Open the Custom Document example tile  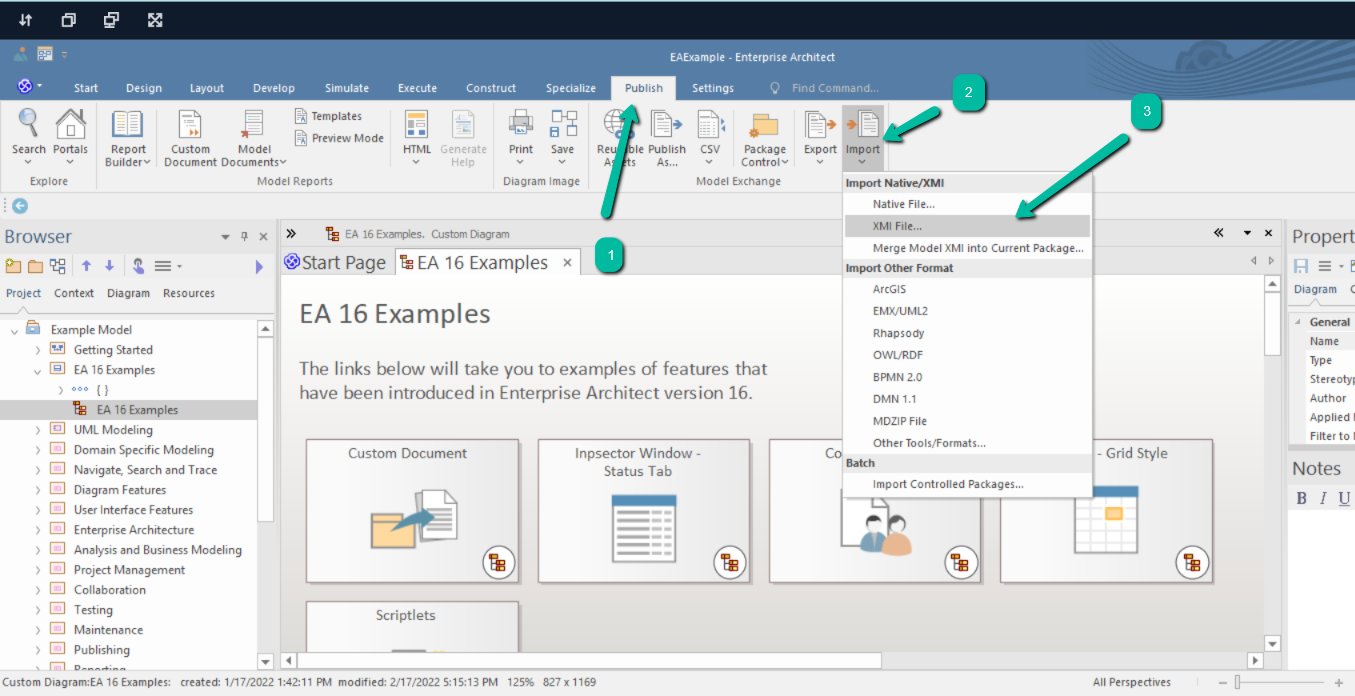(x=412, y=510)
